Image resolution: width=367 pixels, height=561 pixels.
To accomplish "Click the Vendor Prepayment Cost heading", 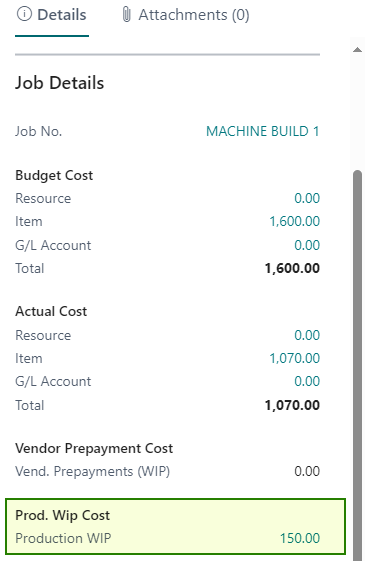I will pos(94,448).
